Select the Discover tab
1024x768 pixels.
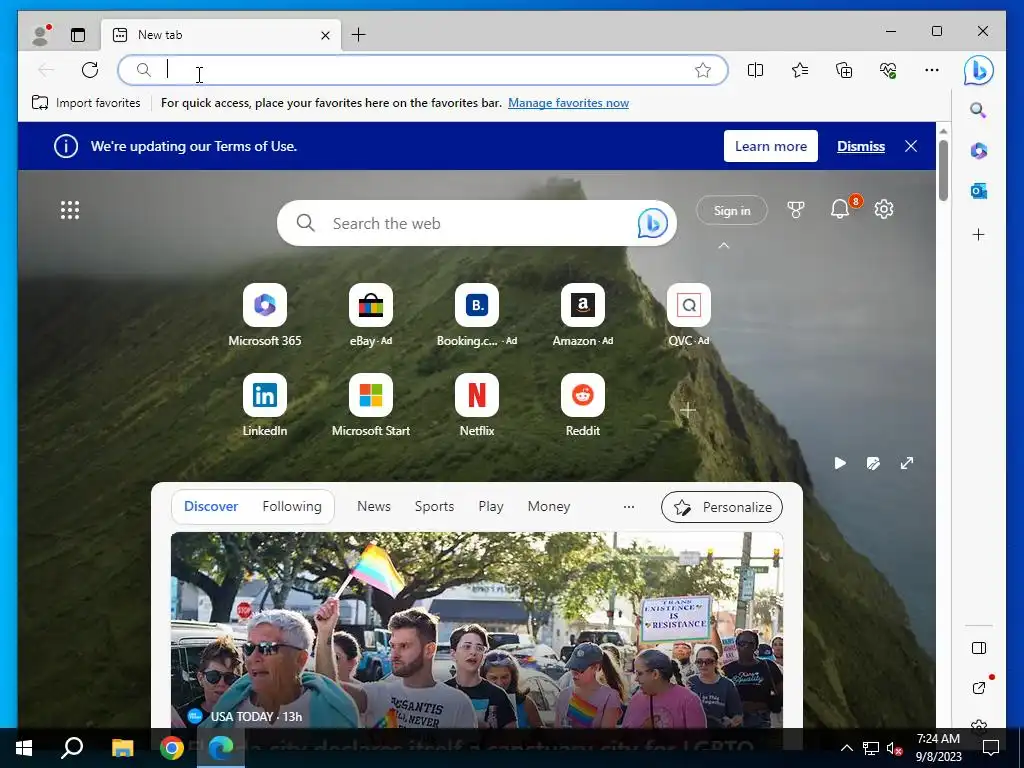tap(211, 506)
